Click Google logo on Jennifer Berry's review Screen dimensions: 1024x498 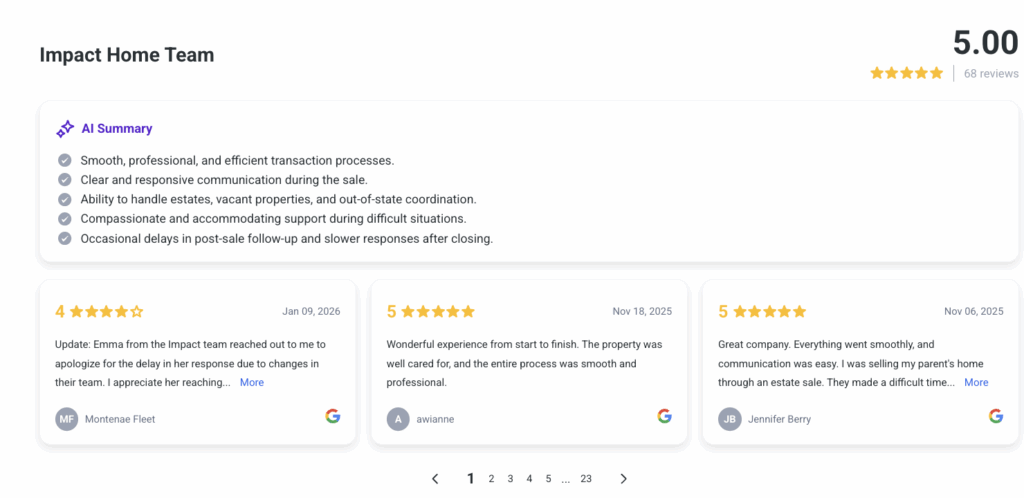pos(996,416)
